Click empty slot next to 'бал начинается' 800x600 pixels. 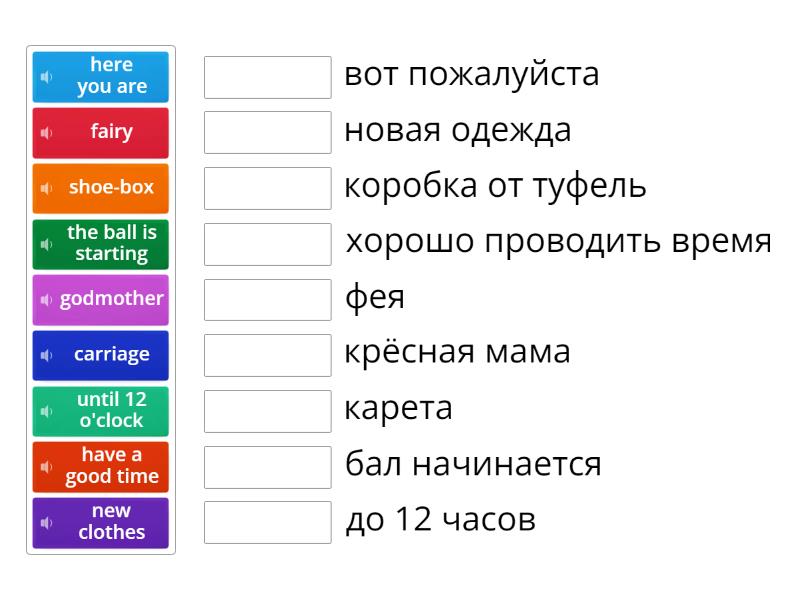click(267, 467)
